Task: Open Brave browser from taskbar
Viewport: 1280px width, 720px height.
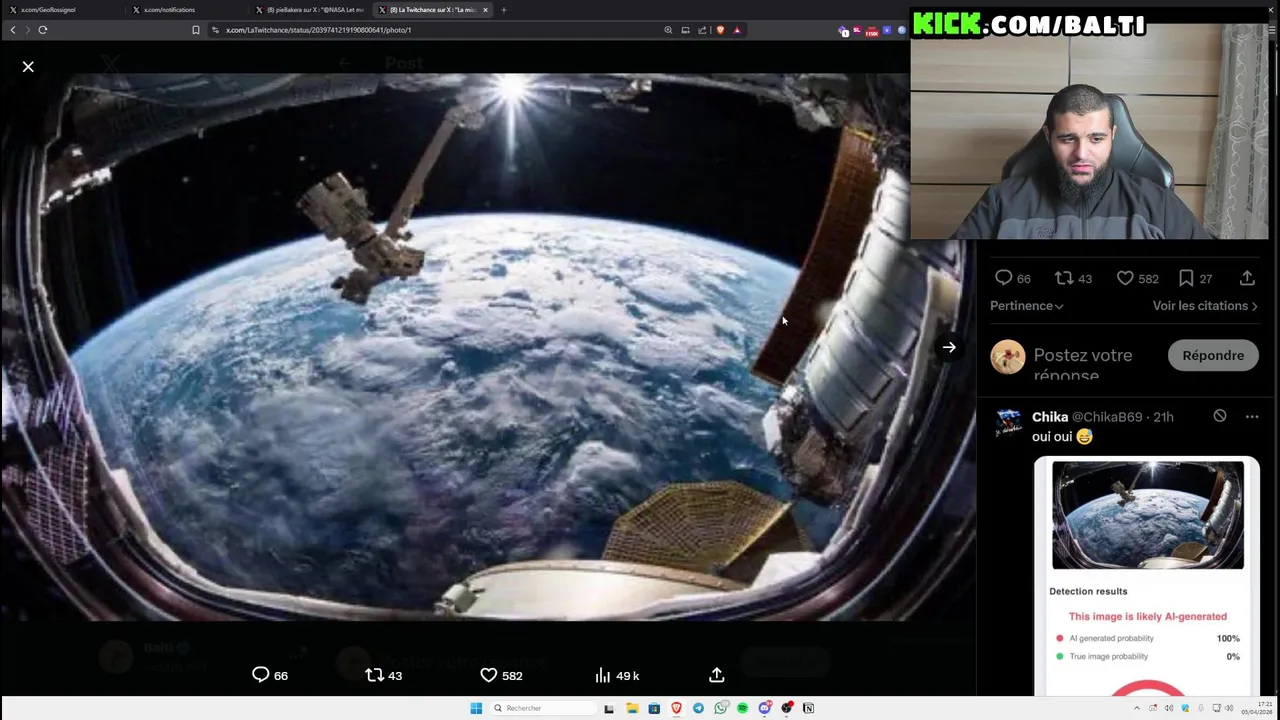Action: click(676, 708)
